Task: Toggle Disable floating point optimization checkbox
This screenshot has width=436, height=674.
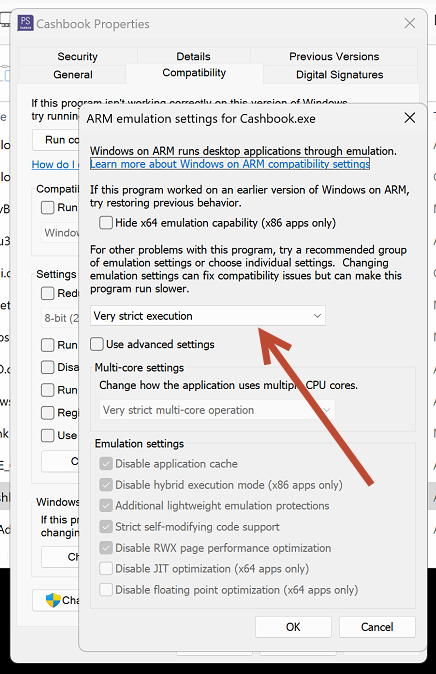Action: 106,590
